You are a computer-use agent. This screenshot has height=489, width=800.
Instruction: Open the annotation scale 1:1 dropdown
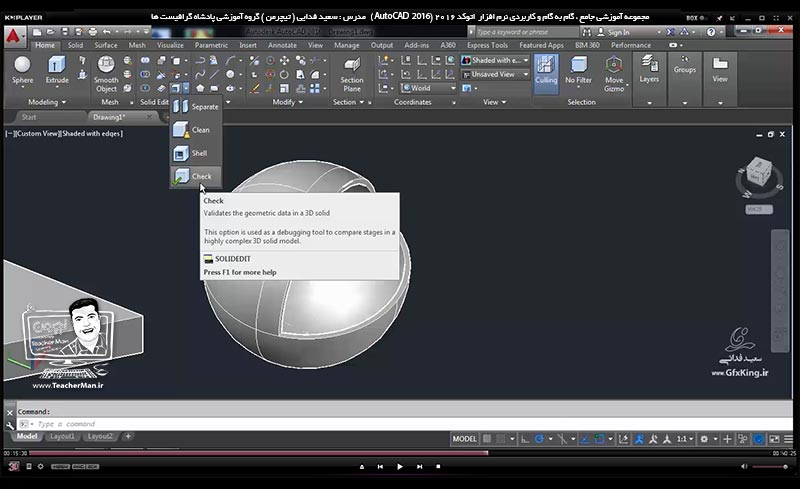coord(685,439)
